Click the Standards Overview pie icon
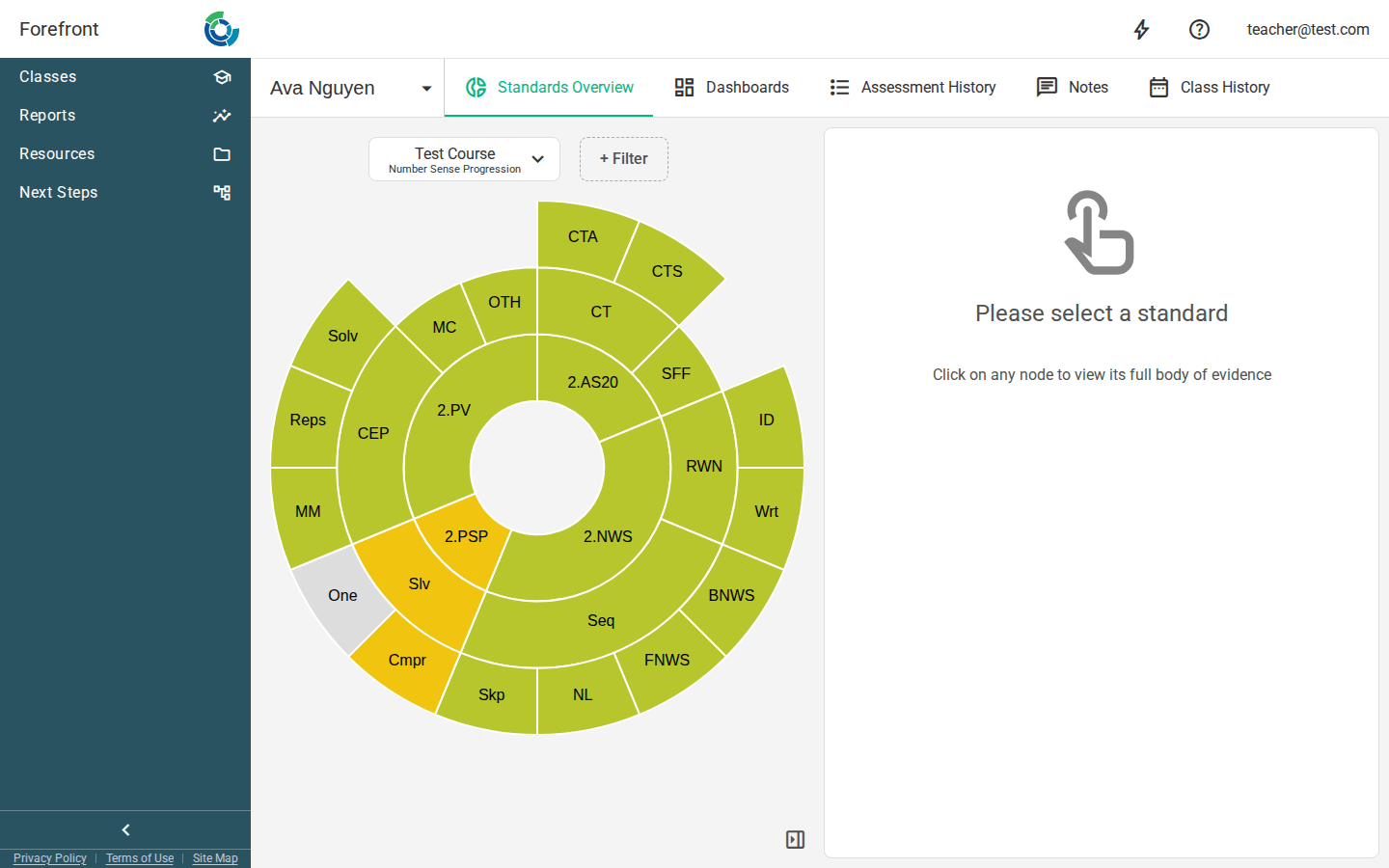1389x868 pixels. pyautogui.click(x=476, y=88)
